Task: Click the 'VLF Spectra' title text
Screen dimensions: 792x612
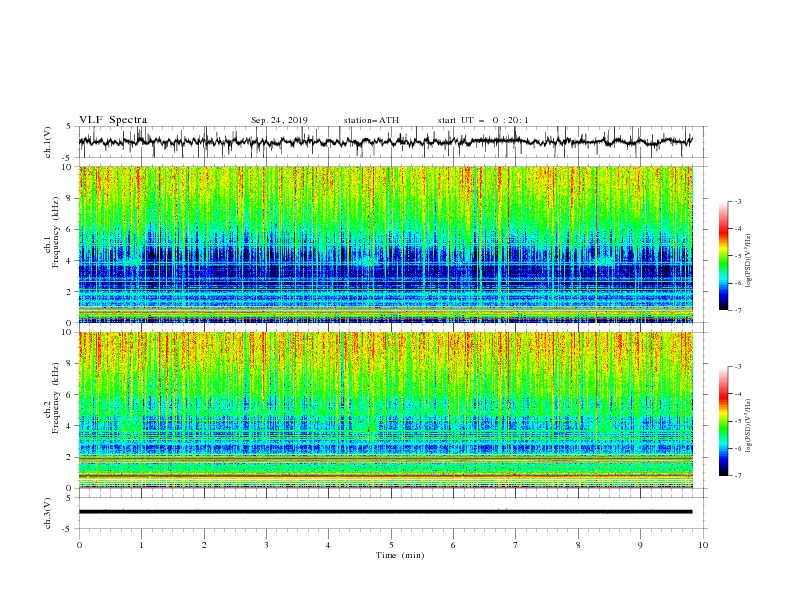Action: coord(113,120)
